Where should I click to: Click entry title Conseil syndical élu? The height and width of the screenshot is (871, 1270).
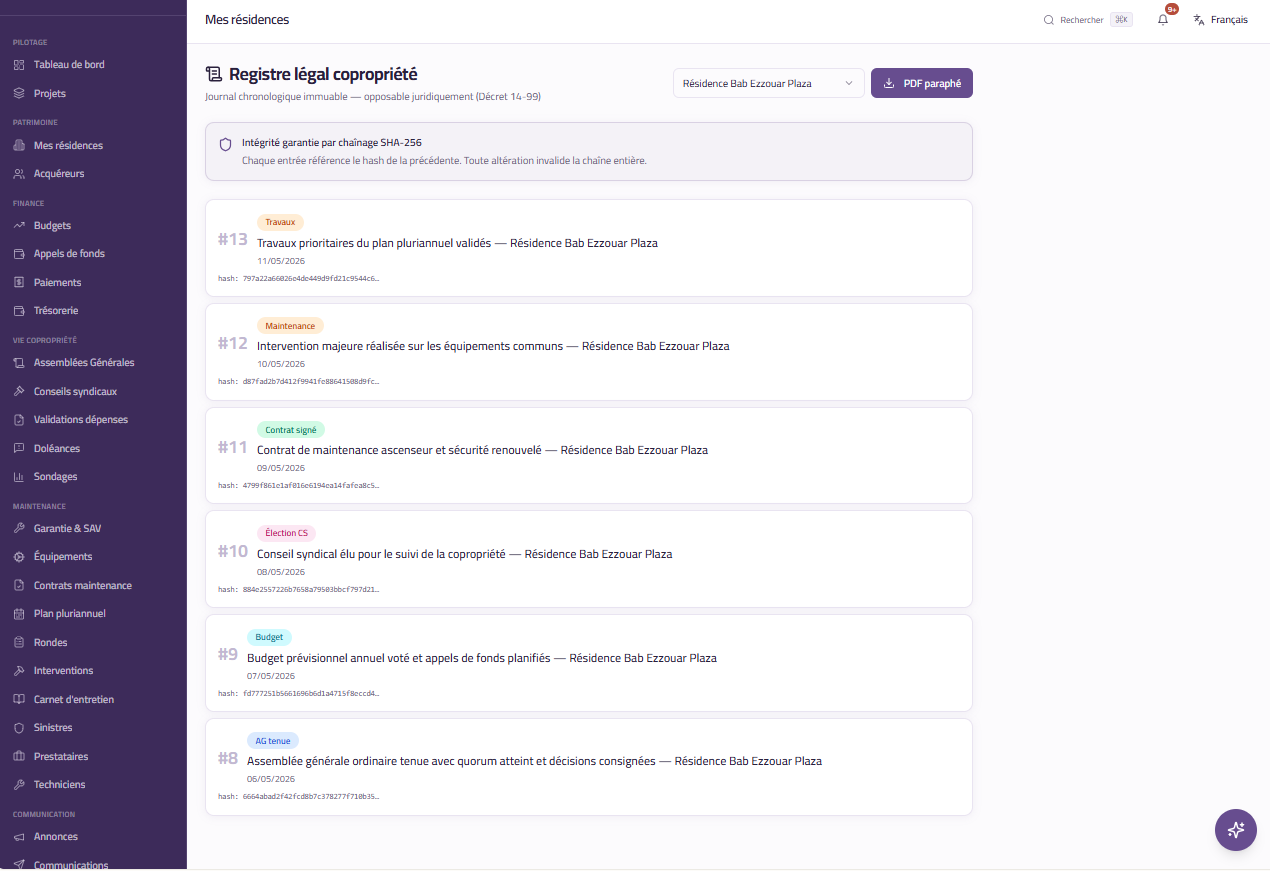point(465,554)
